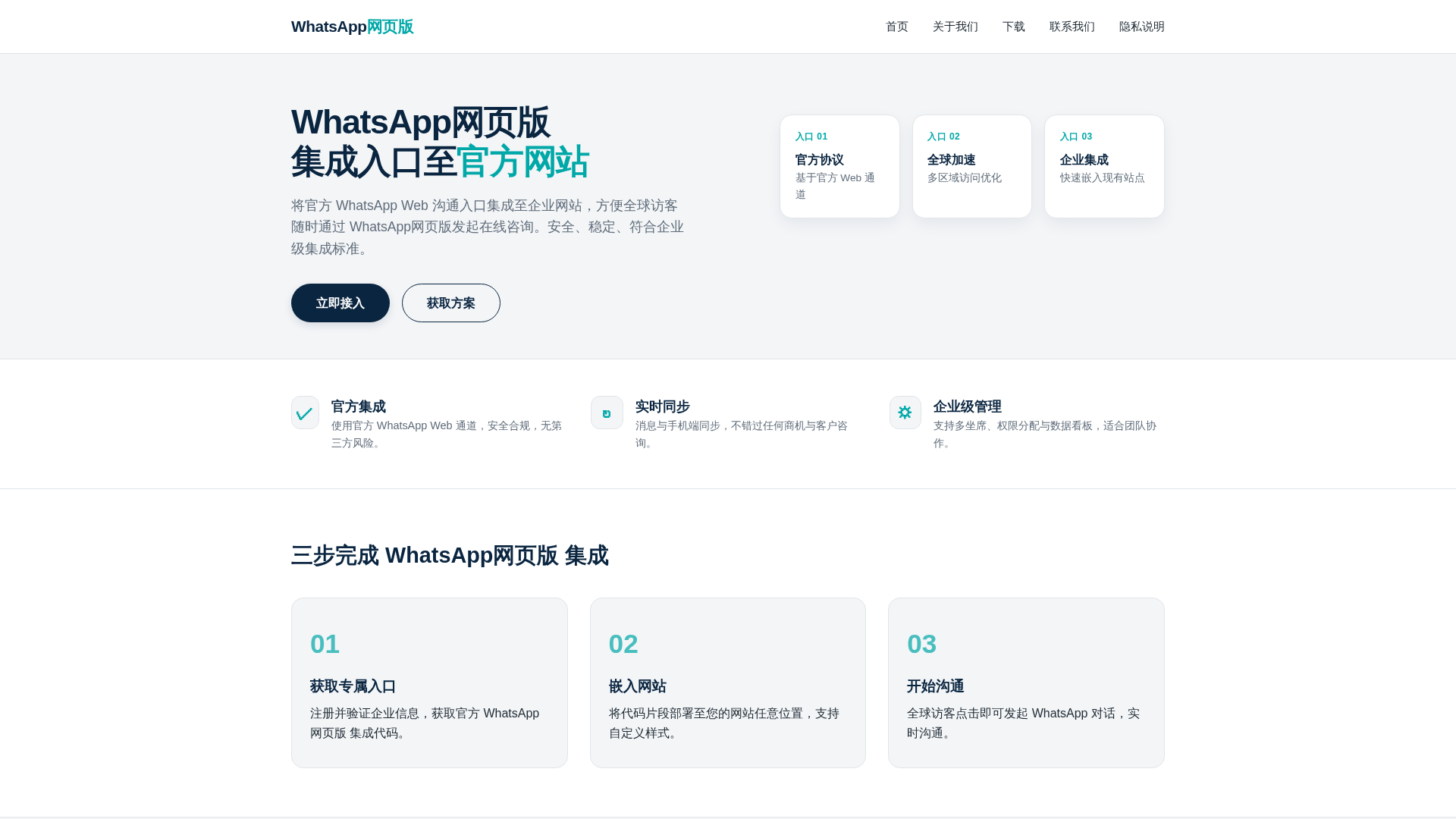The height and width of the screenshot is (819, 1456).
Task: Click the step 01 获取专属入口 card
Action: point(429,682)
